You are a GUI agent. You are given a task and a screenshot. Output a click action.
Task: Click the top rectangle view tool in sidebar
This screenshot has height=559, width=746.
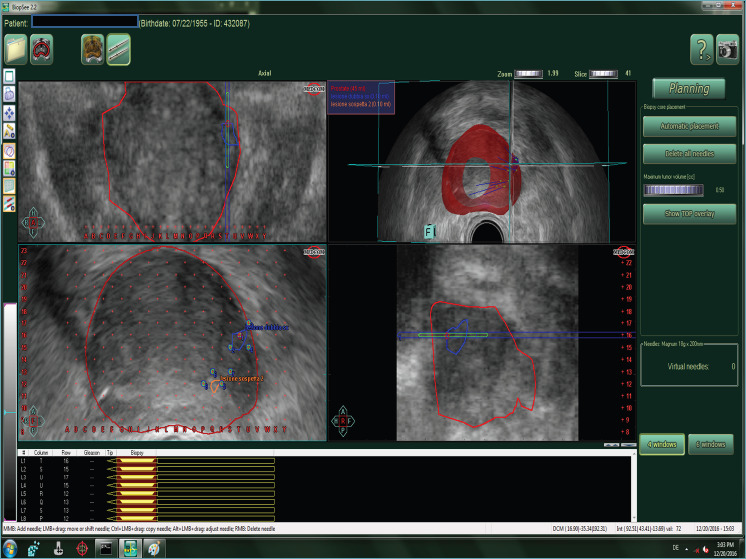pos(9,76)
